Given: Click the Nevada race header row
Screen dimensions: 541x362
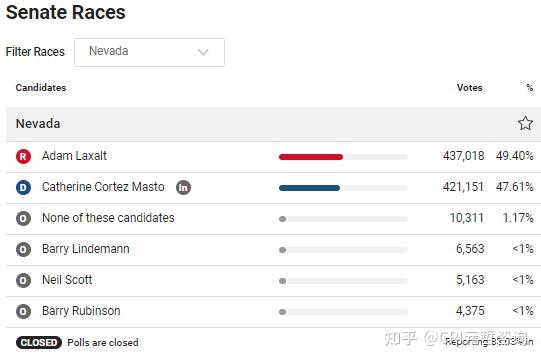Looking at the screenshot, I should pyautogui.click(x=274, y=124).
